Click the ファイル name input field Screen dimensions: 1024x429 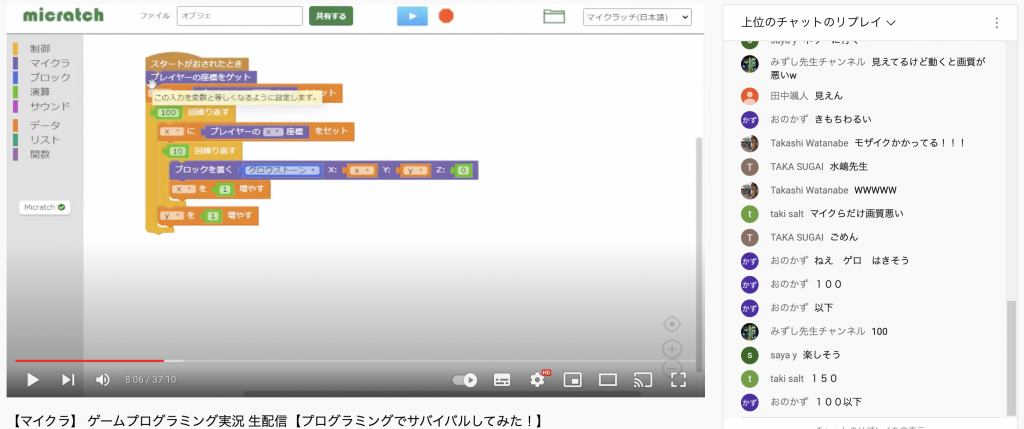[x=240, y=16]
